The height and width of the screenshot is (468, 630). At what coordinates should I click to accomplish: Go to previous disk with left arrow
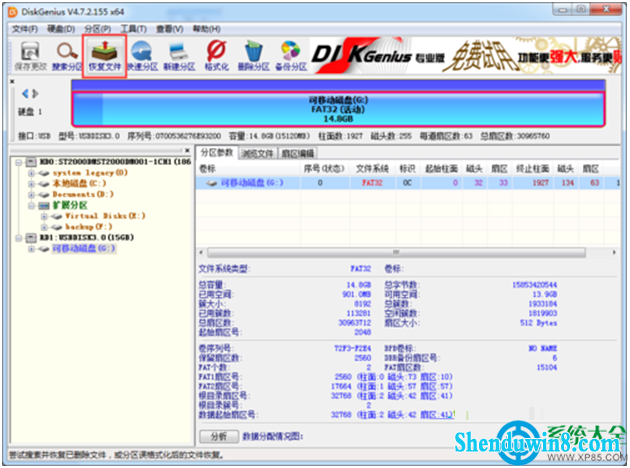pos(25,94)
